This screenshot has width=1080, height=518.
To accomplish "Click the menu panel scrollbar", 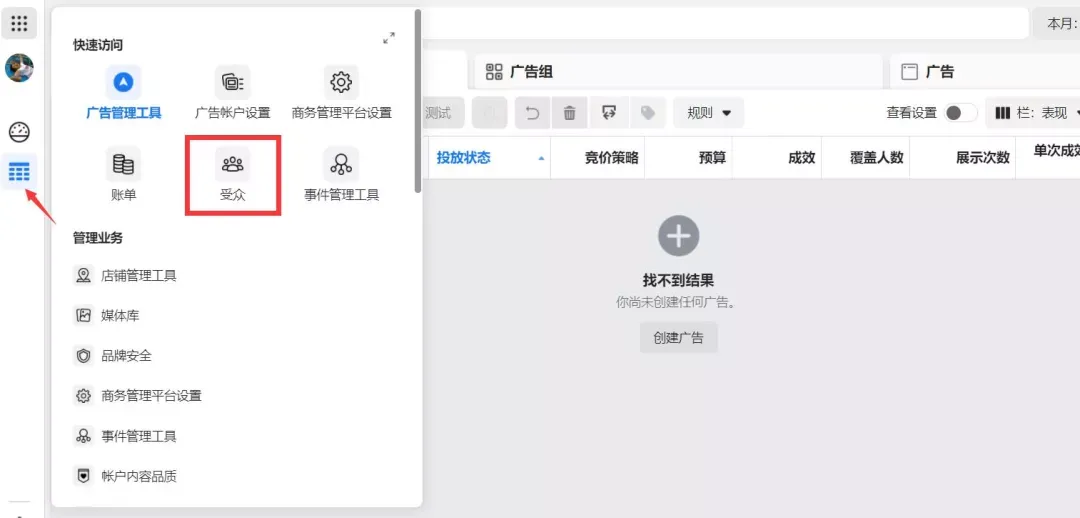I will coord(417,101).
